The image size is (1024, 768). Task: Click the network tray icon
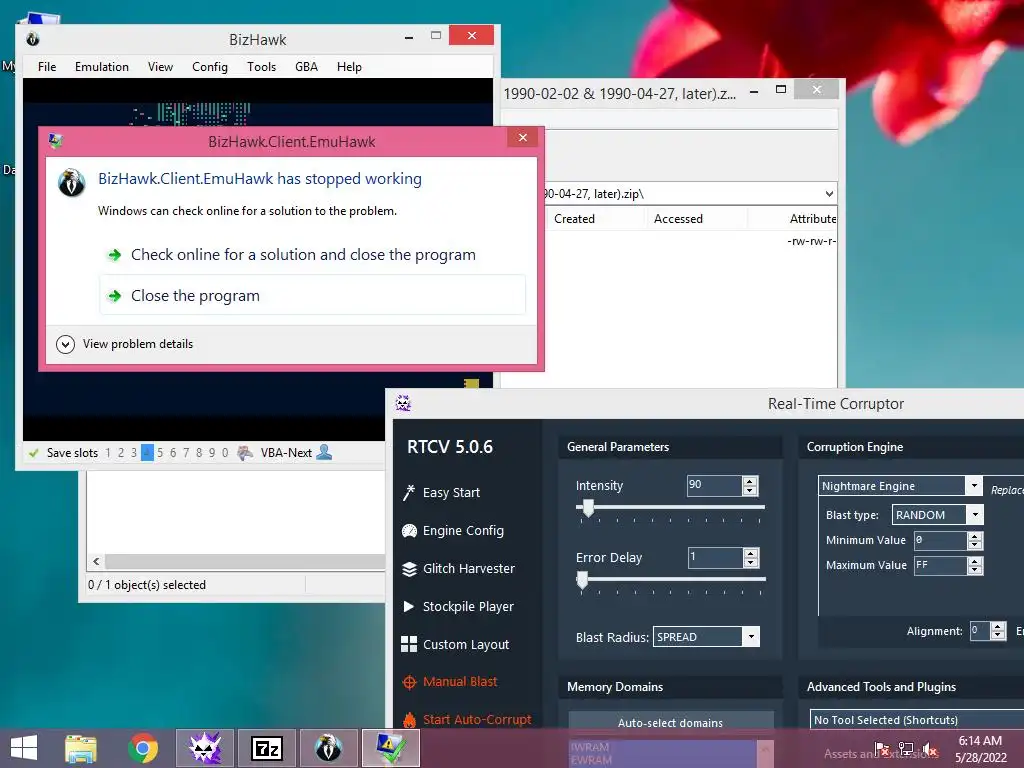(906, 749)
